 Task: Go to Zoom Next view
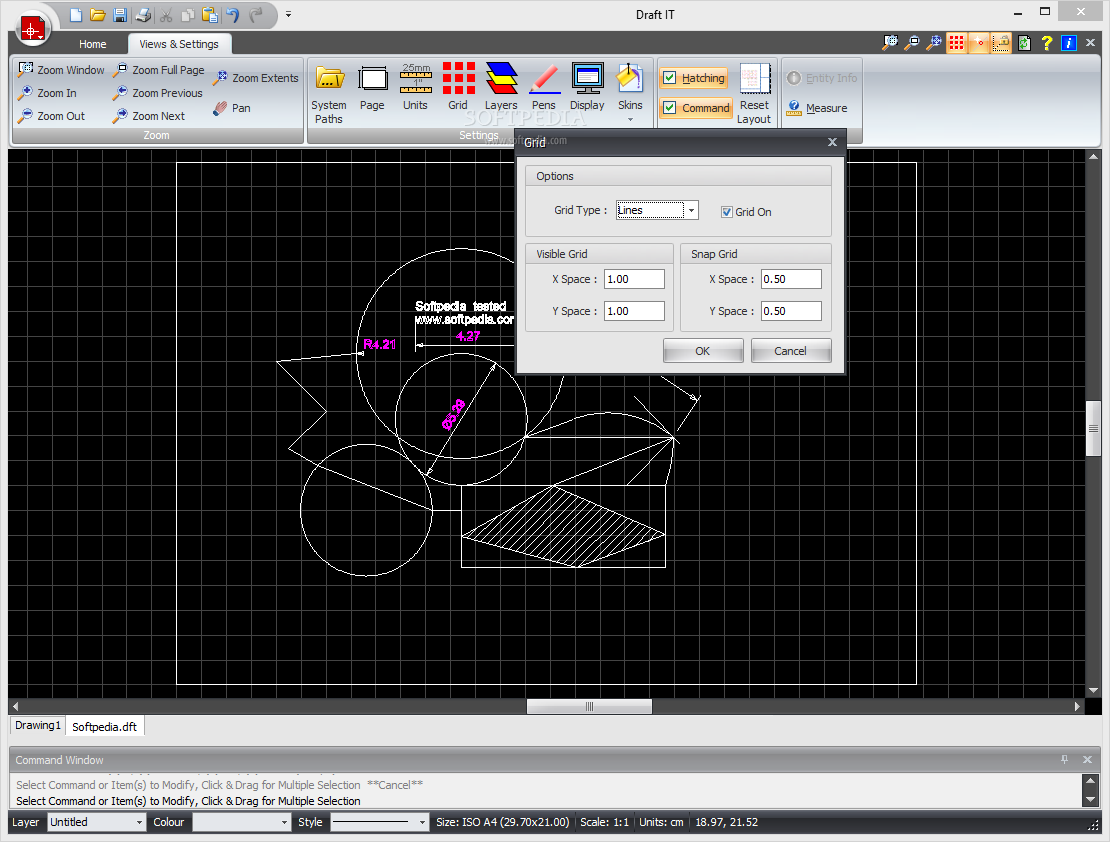(149, 116)
